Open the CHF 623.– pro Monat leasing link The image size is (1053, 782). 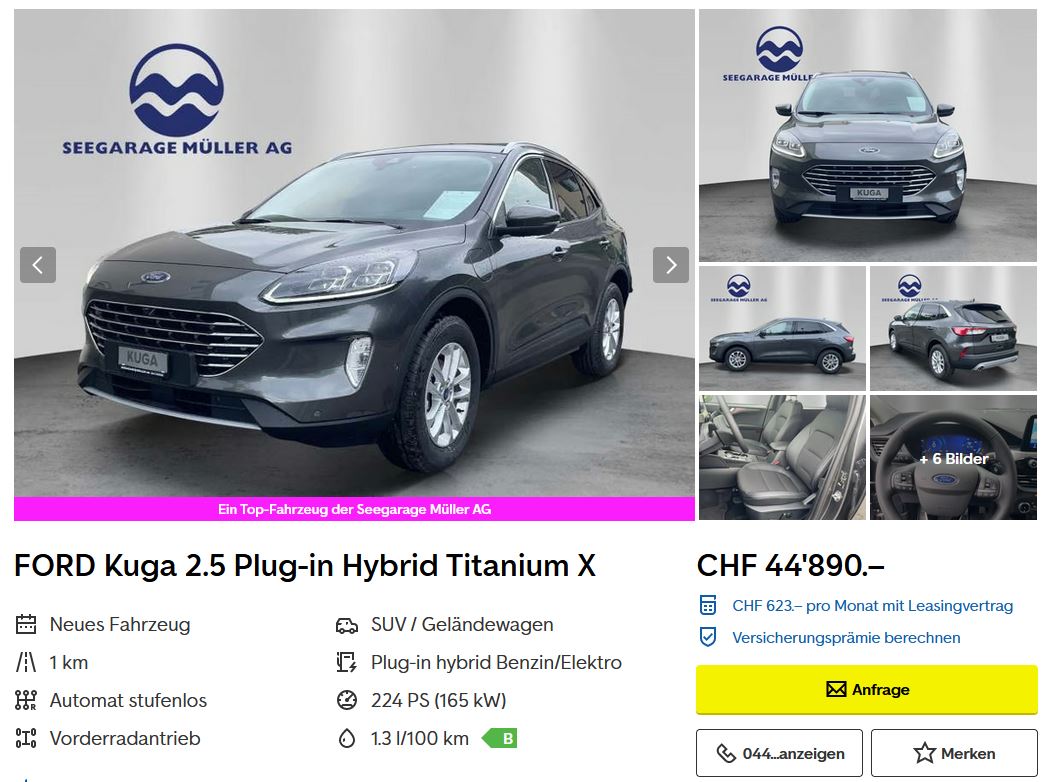pyautogui.click(x=872, y=605)
